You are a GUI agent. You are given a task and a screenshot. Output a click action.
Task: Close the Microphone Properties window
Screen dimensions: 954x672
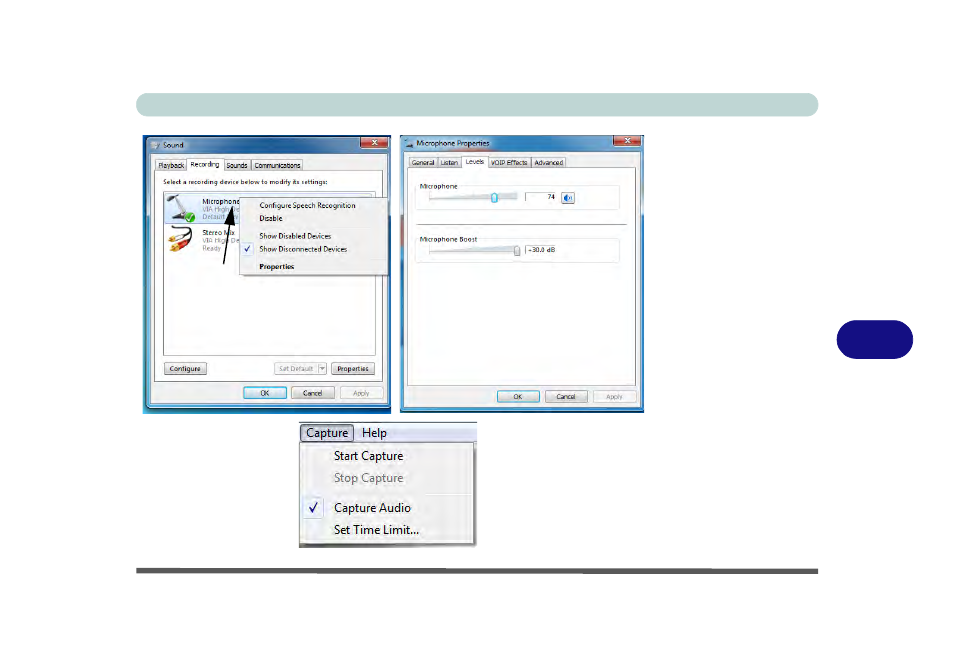click(x=627, y=140)
